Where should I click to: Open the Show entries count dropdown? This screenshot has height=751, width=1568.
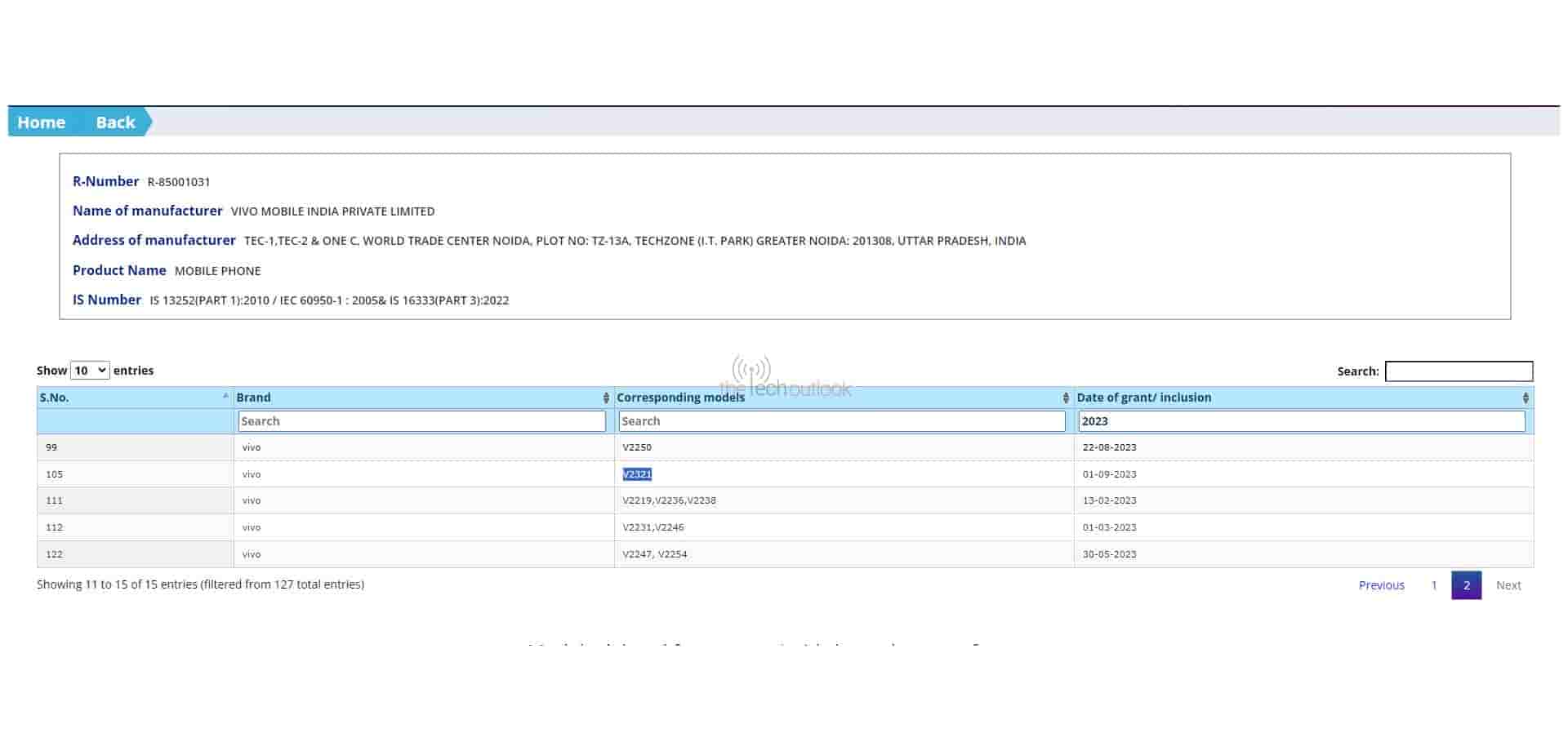(x=90, y=371)
